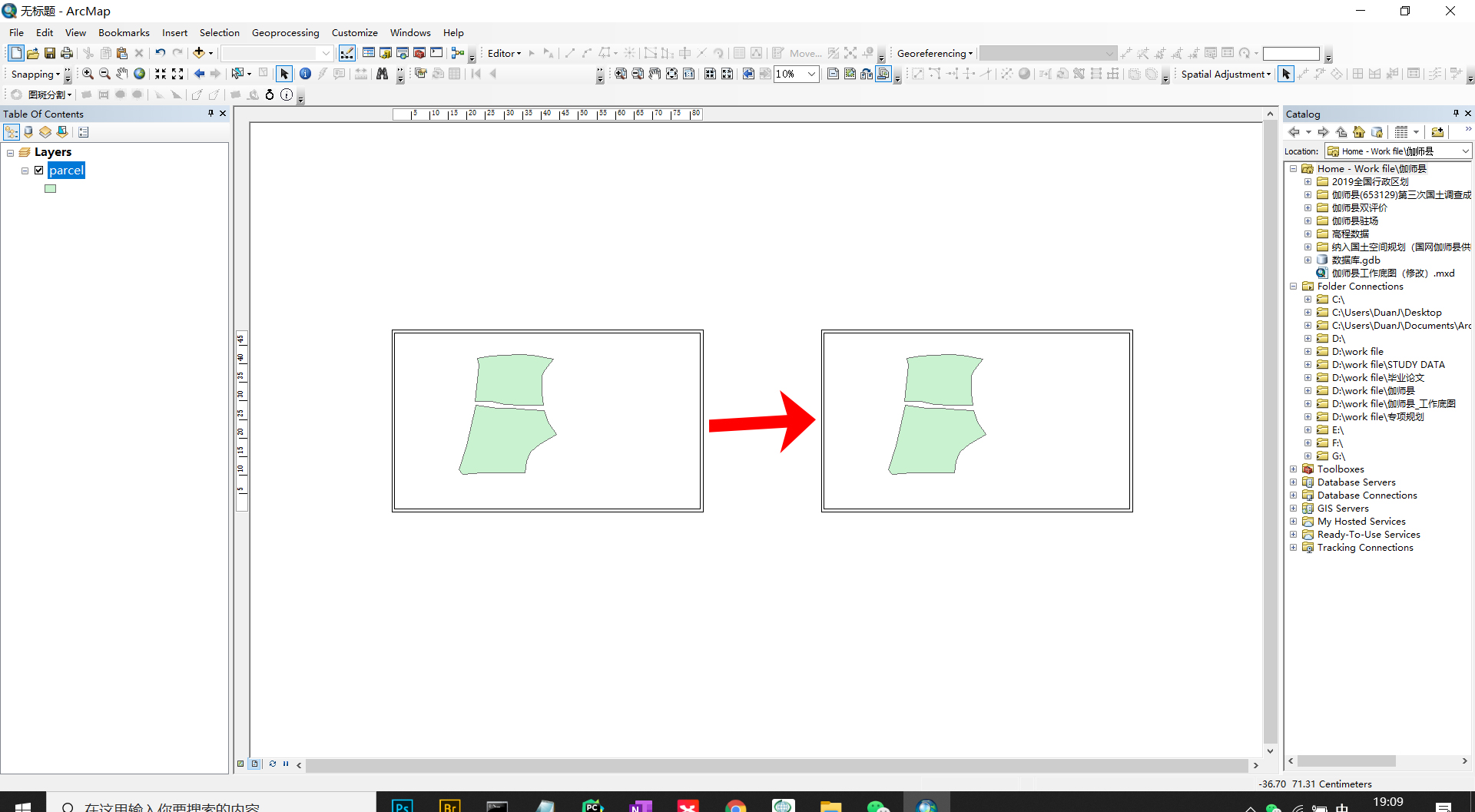Click the Editor menu button

[504, 53]
